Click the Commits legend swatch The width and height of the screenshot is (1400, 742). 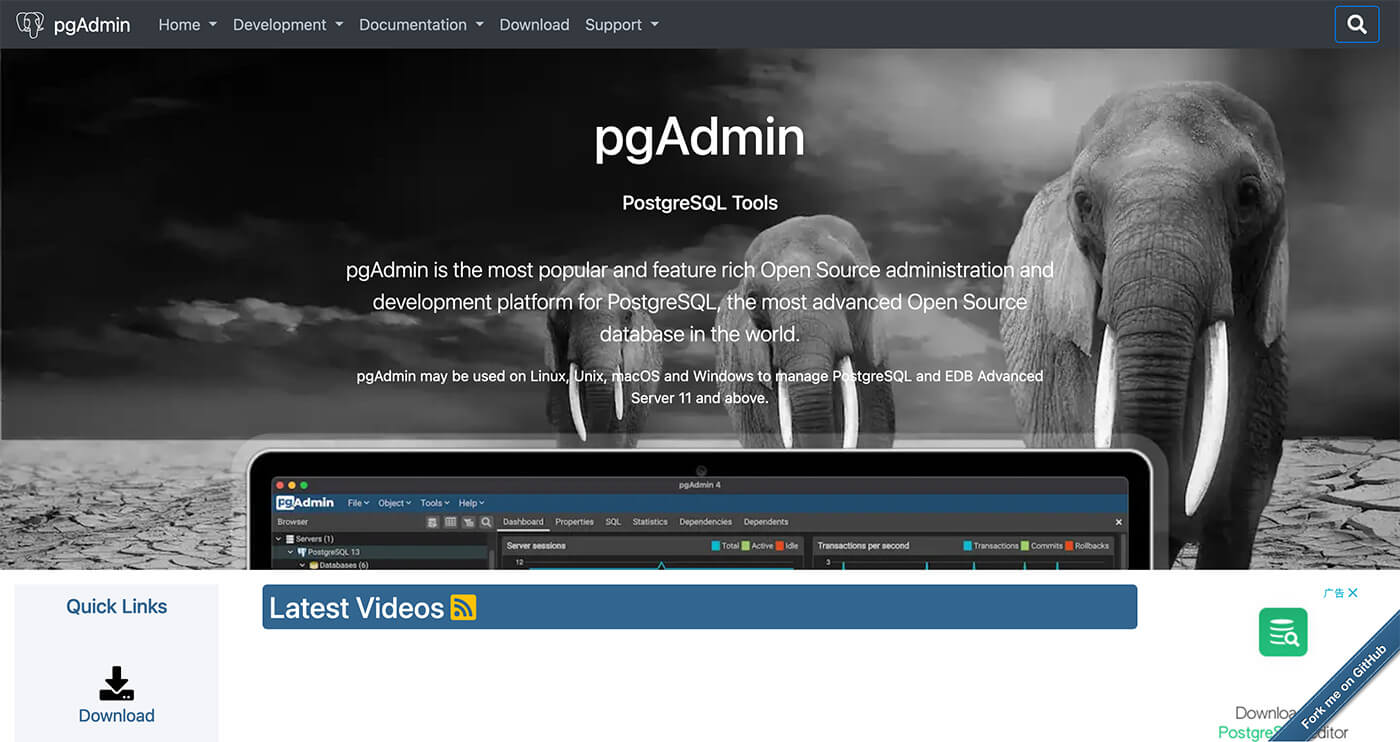(1024, 546)
